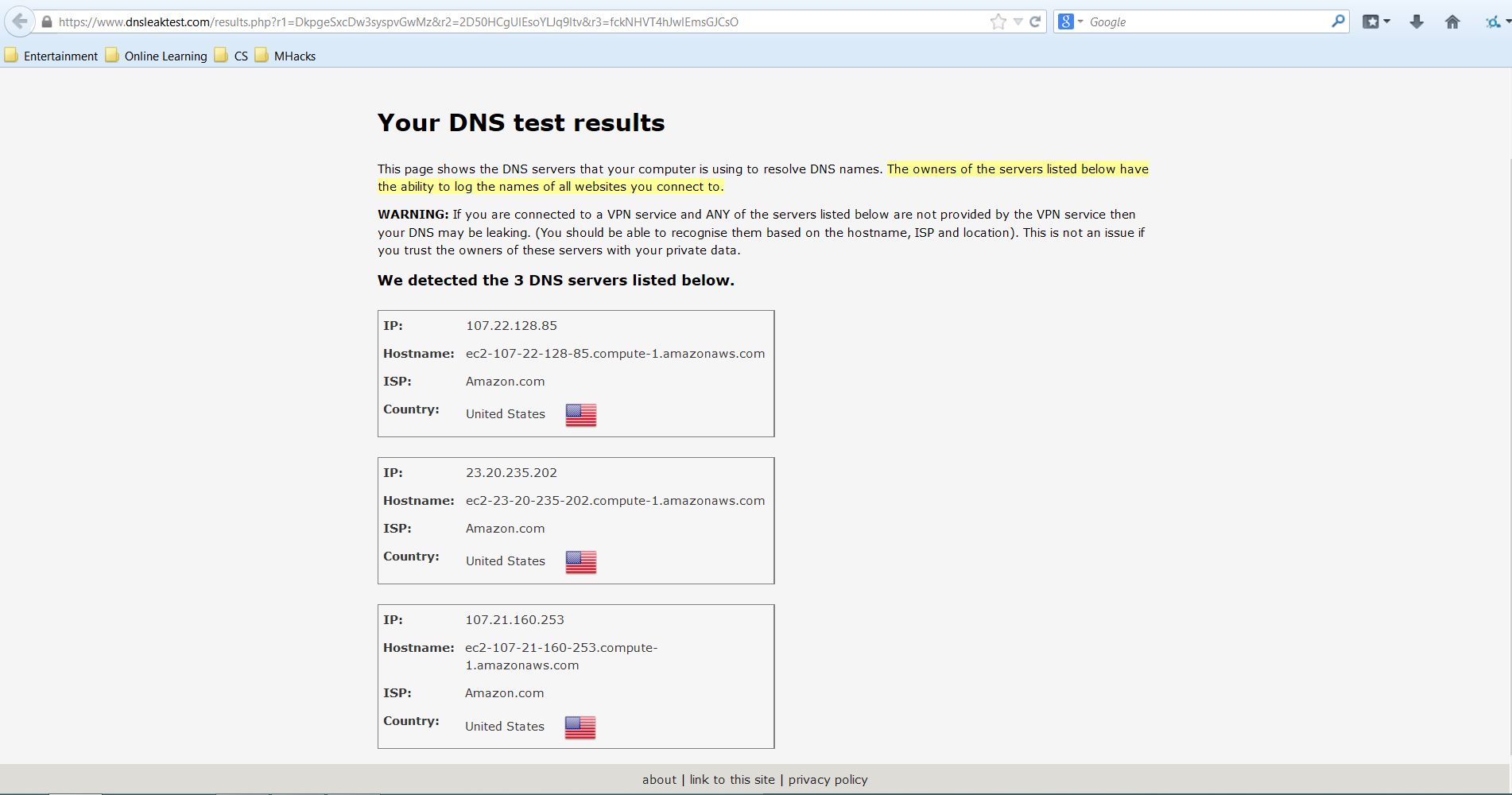Click the browser back arrow button
The width and height of the screenshot is (1512, 795).
pos(20,21)
